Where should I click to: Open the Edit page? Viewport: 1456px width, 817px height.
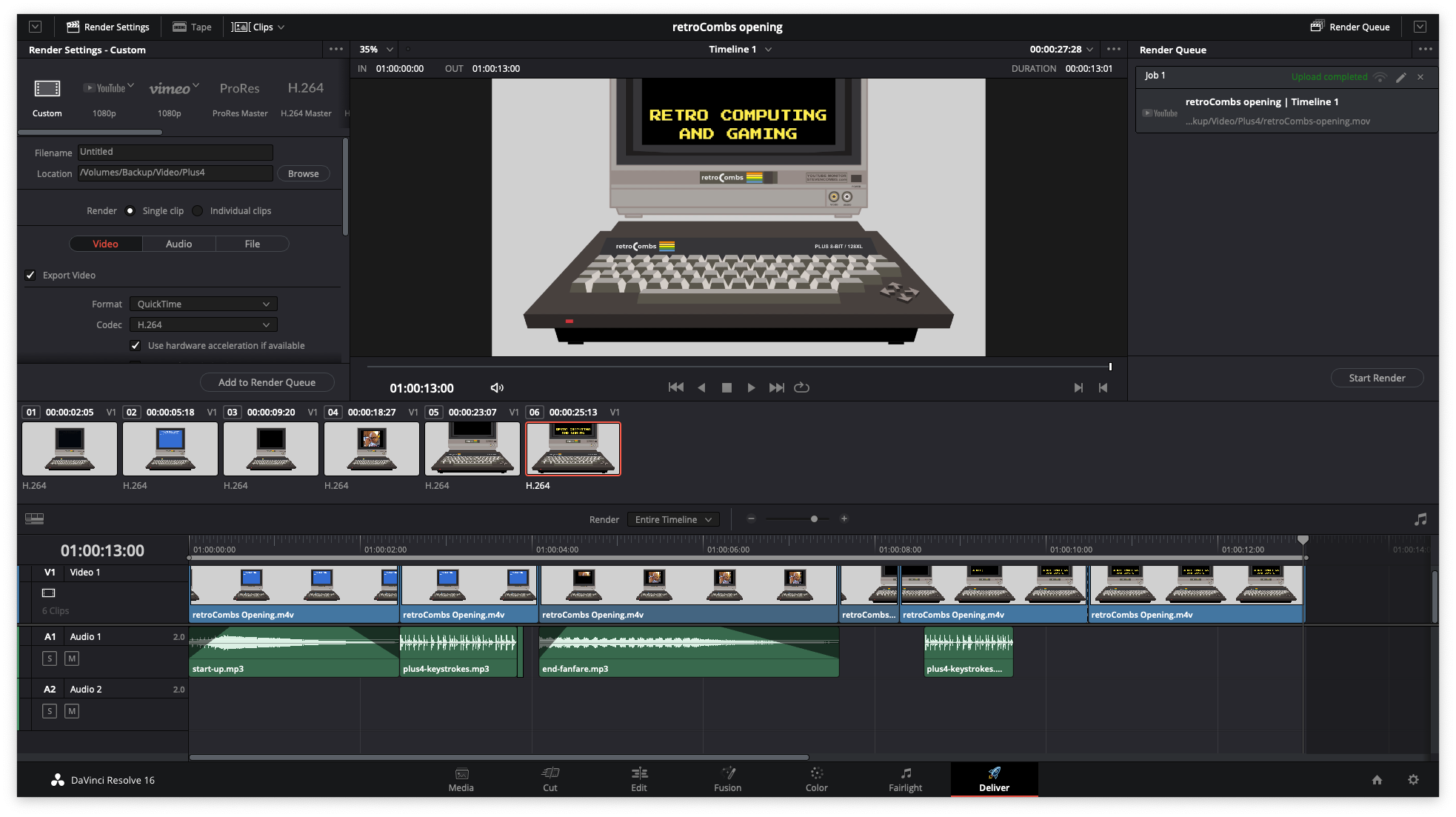[x=639, y=779]
